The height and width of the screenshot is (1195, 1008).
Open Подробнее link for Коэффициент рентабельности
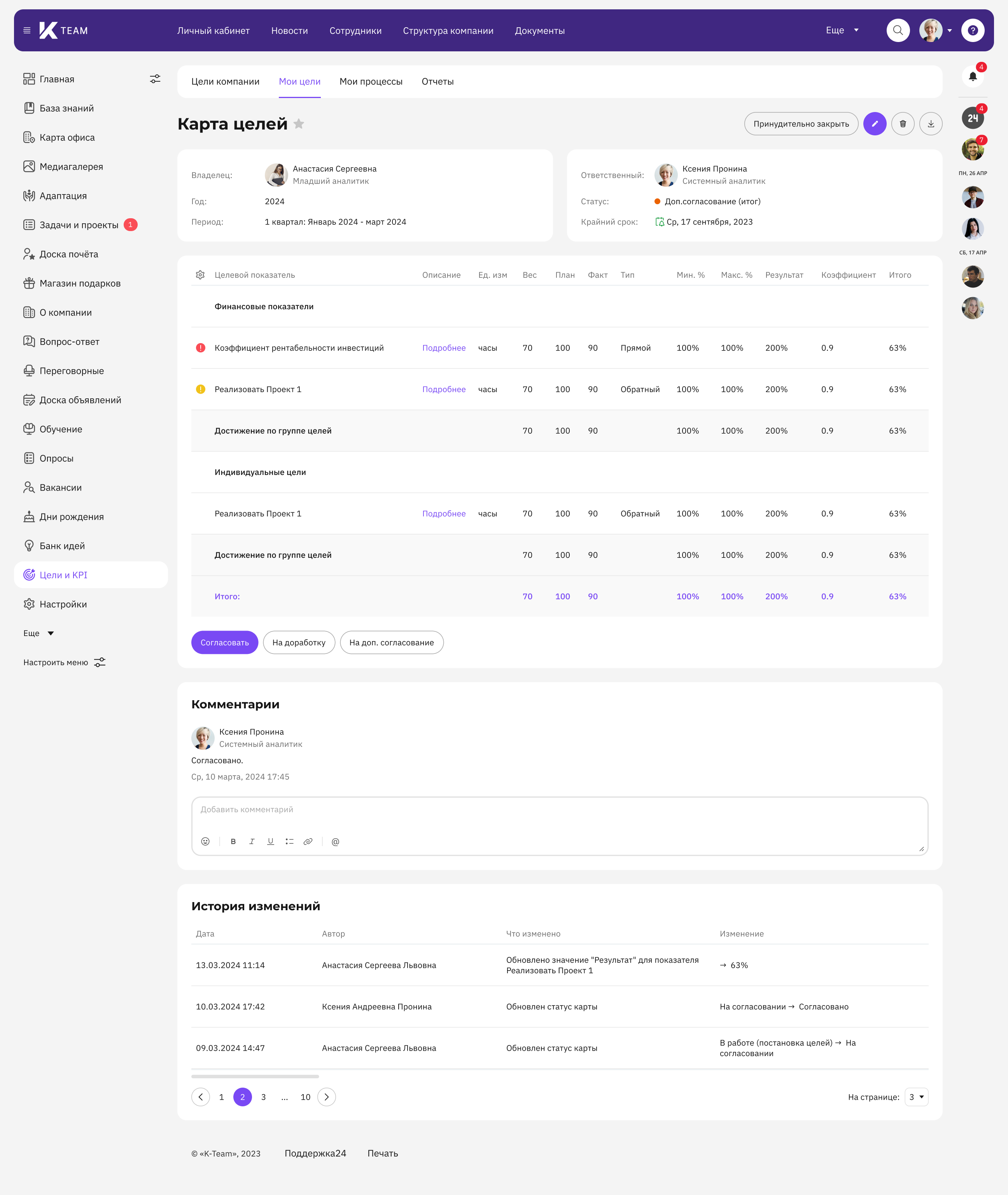pos(443,348)
